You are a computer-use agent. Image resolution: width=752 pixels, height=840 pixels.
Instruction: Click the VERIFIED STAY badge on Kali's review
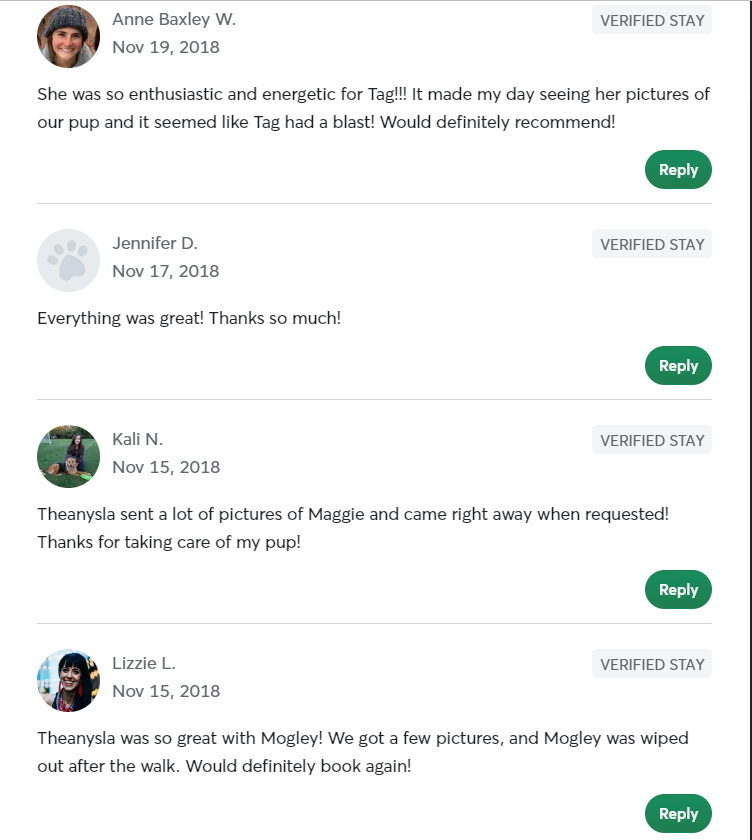651,440
